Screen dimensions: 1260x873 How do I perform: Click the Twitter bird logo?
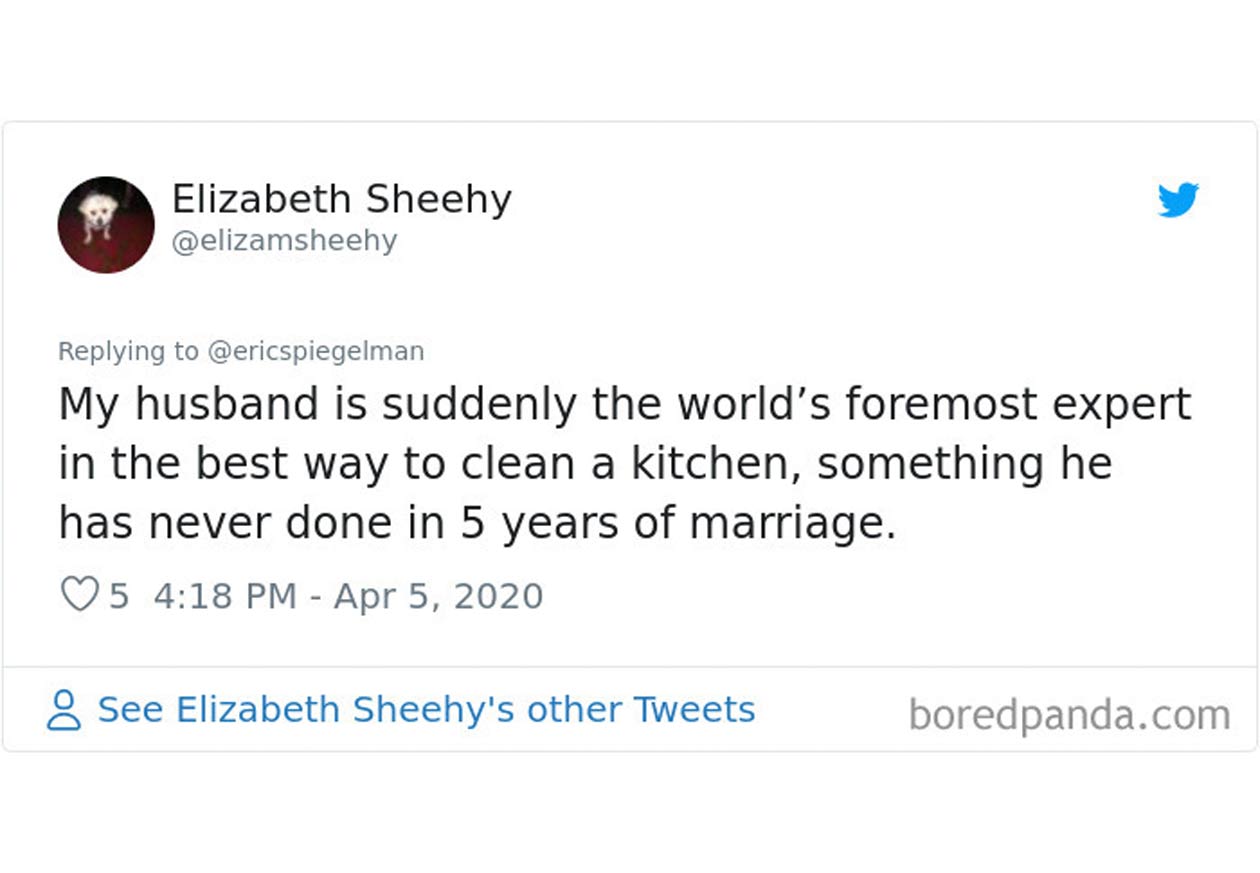click(1178, 200)
